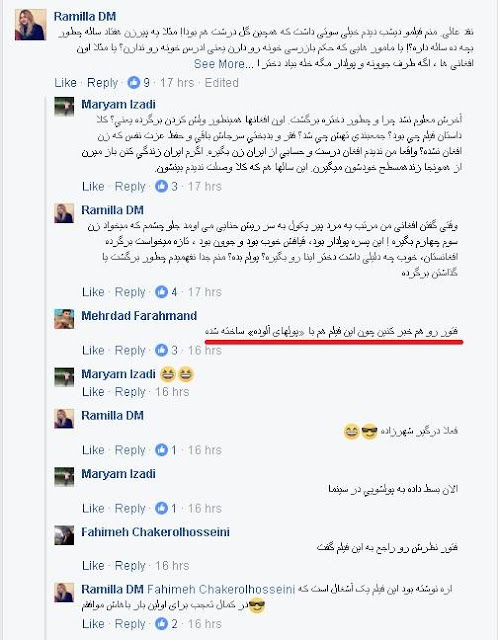
Task: Show edit history via Edited label
Action: (222, 83)
